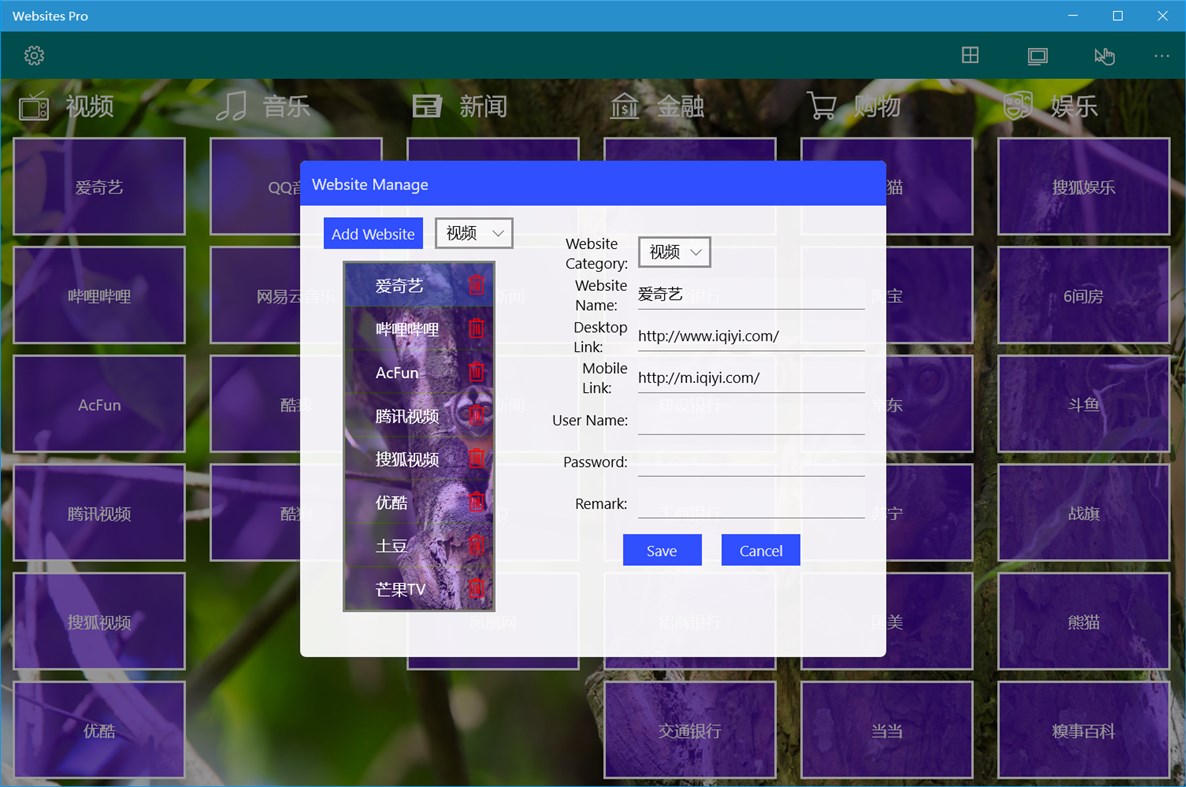The width and height of the screenshot is (1186, 787).
Task: Delete 土豆 with its trash icon
Action: point(477,545)
